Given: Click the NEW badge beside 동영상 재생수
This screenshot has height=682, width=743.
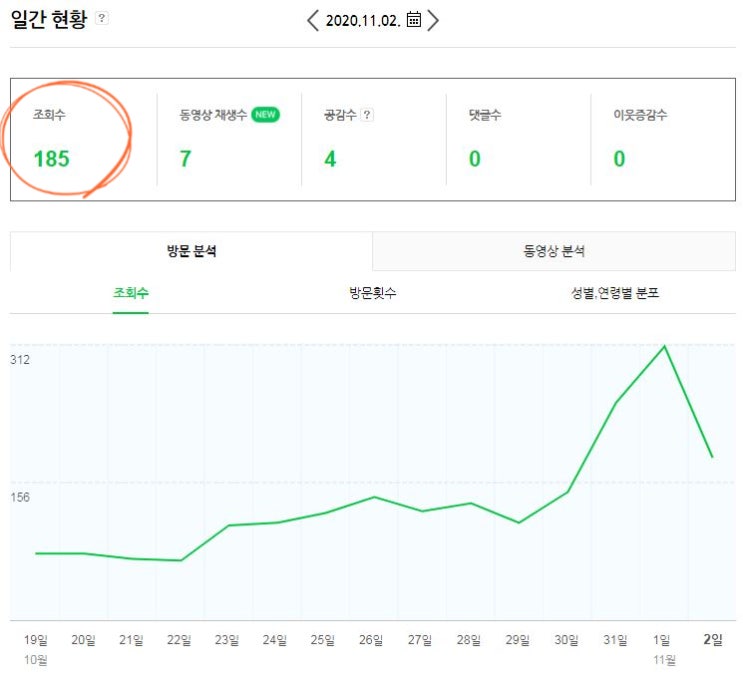Looking at the screenshot, I should point(265,115).
